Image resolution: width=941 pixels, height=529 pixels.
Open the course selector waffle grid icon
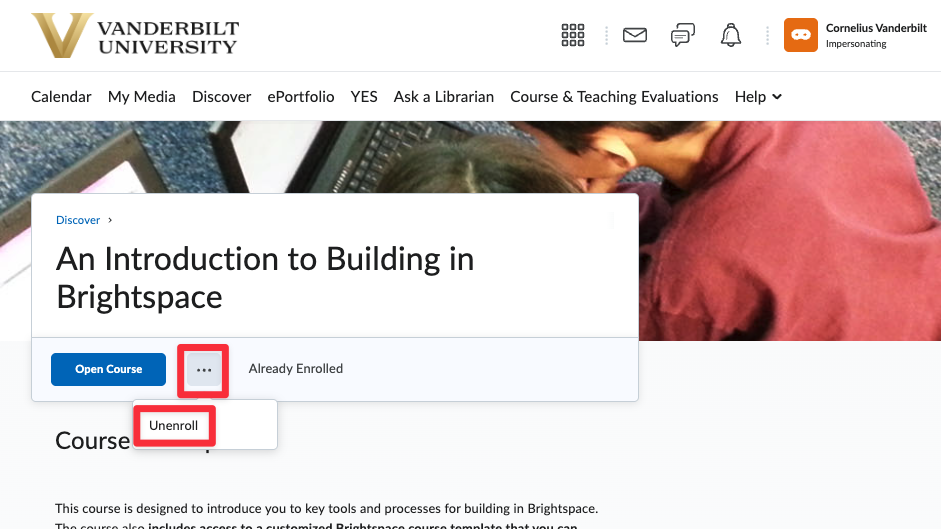coord(573,36)
